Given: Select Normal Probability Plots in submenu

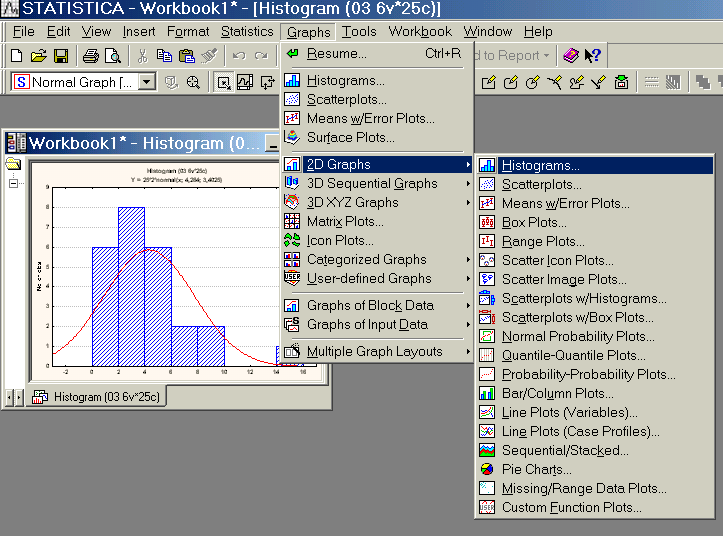Looking at the screenshot, I should pos(595,336).
